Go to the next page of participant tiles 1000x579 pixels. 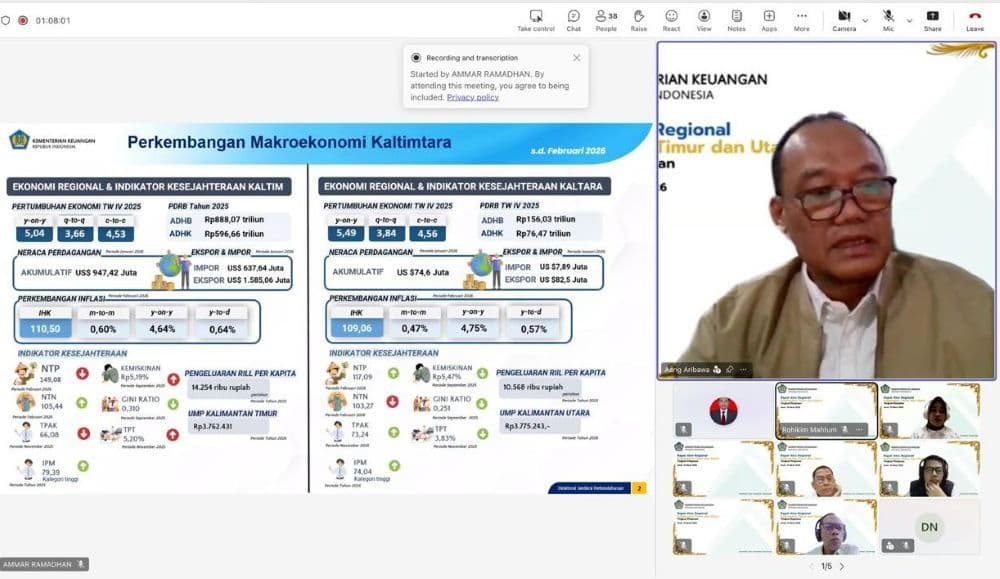[842, 566]
